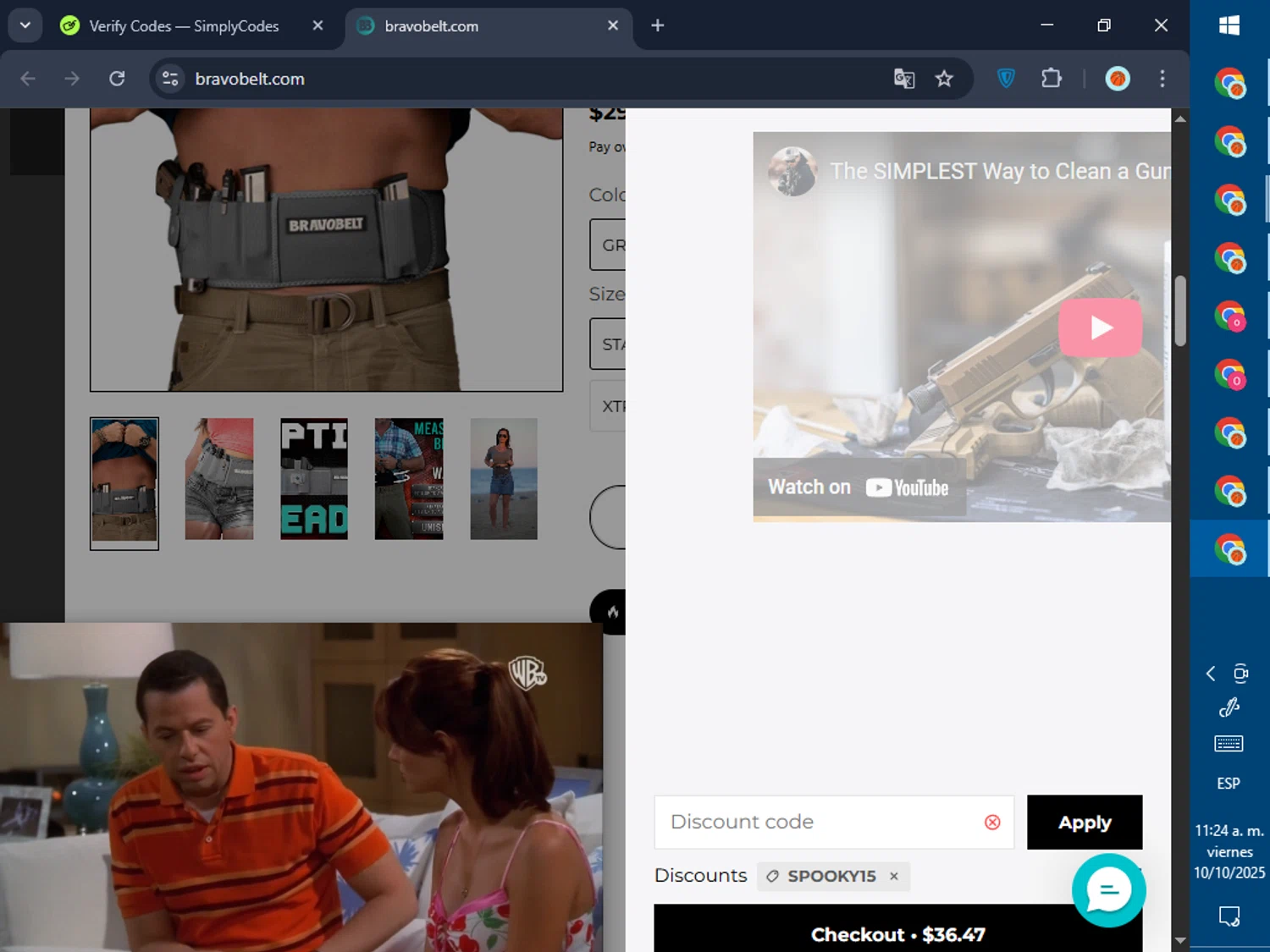Bookmark this page with the star

[x=944, y=79]
